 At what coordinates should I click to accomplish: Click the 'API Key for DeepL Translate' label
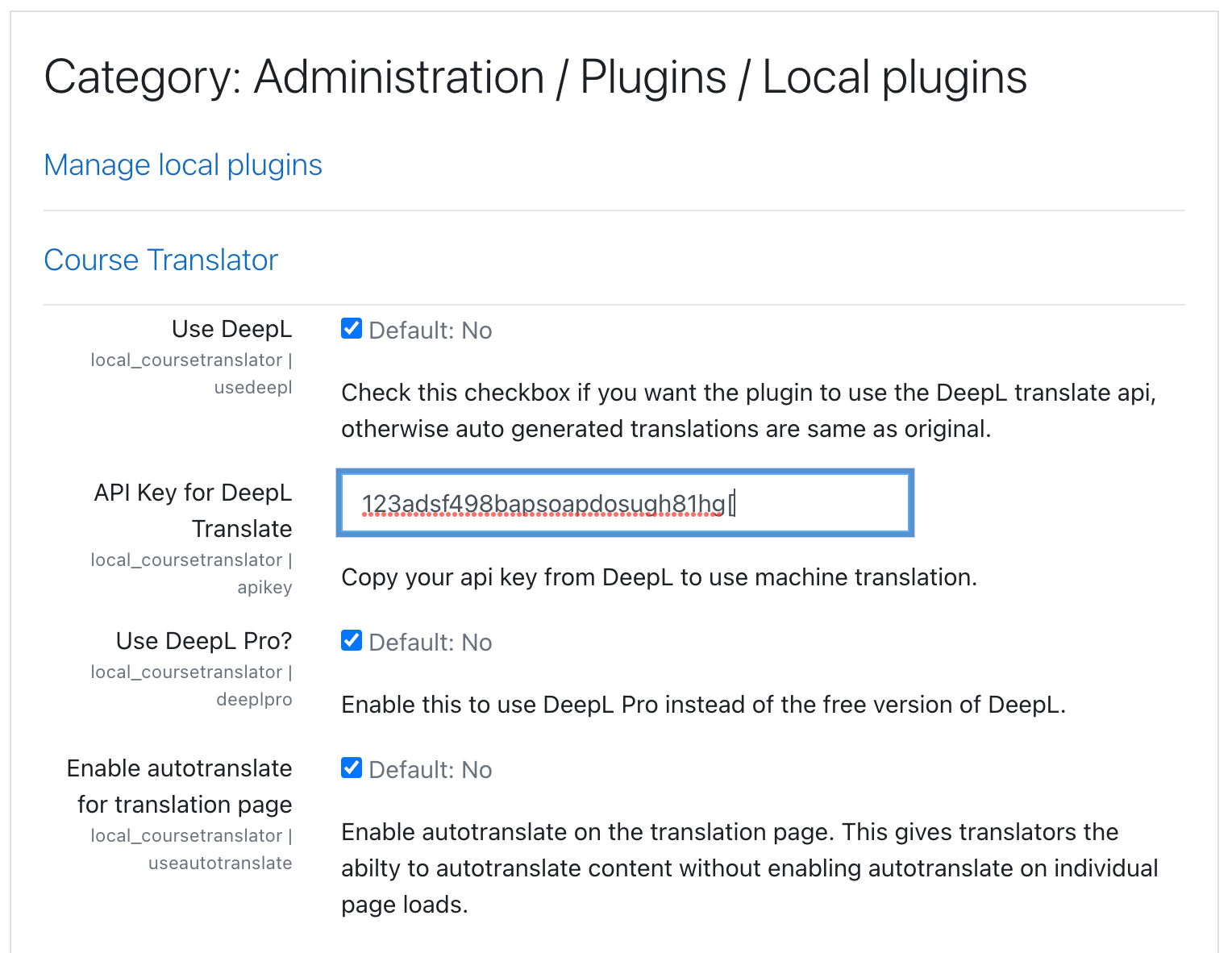(194, 510)
